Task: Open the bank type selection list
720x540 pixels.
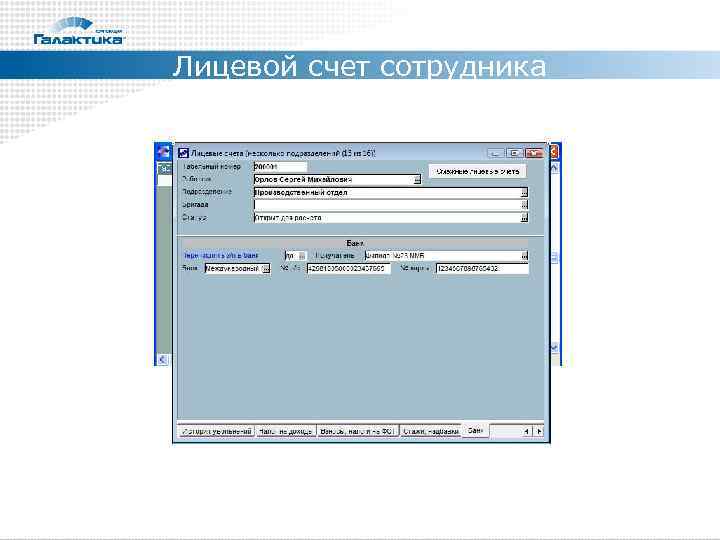Action: [266, 269]
